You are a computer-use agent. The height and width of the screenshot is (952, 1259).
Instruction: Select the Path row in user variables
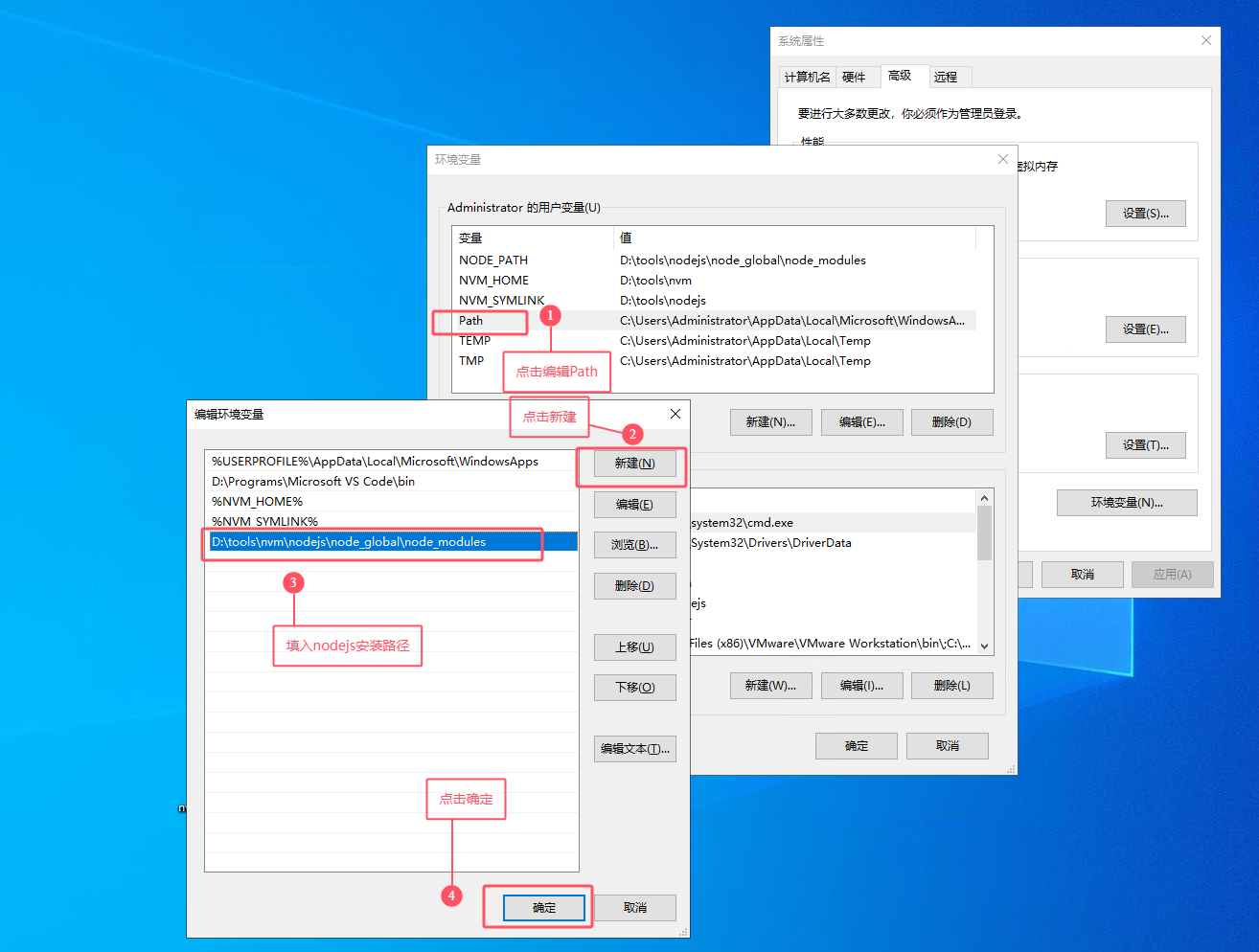(471, 321)
